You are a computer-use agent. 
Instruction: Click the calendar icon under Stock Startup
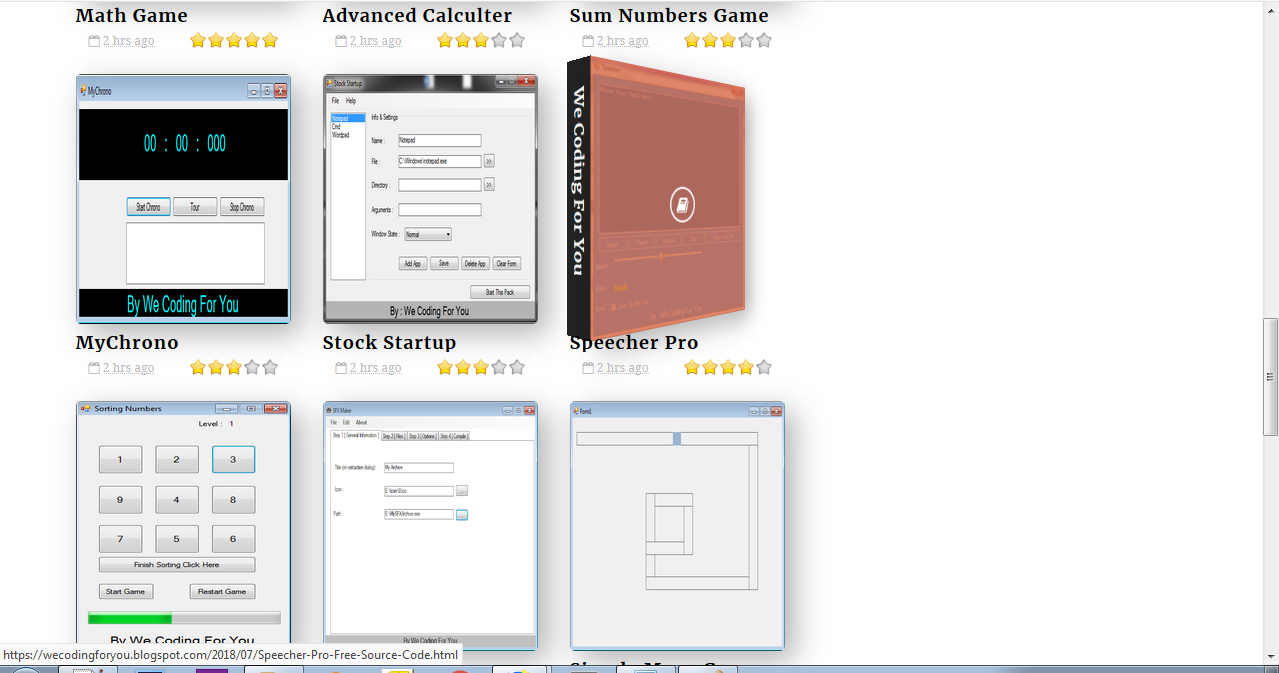[x=341, y=368]
